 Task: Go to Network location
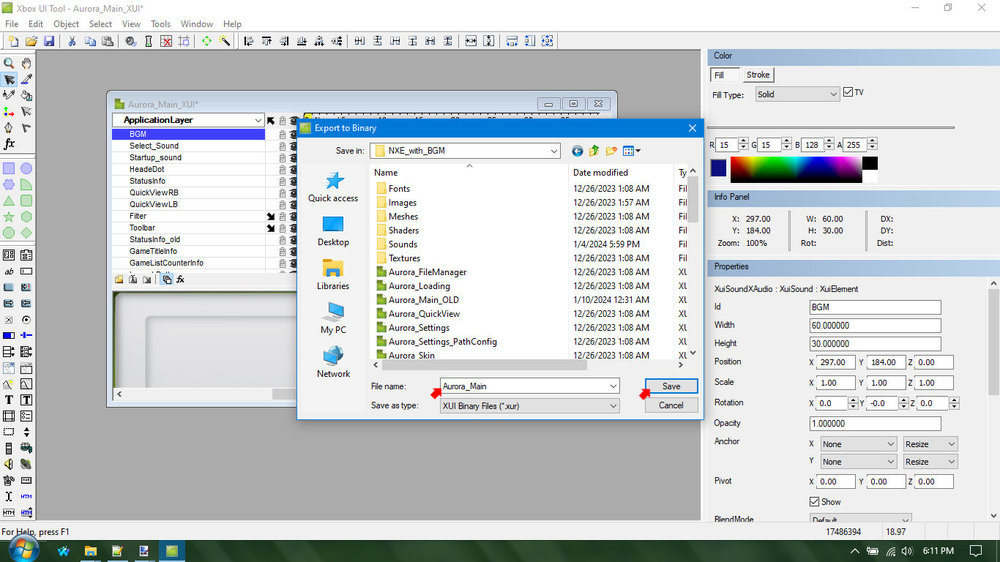pos(333,362)
